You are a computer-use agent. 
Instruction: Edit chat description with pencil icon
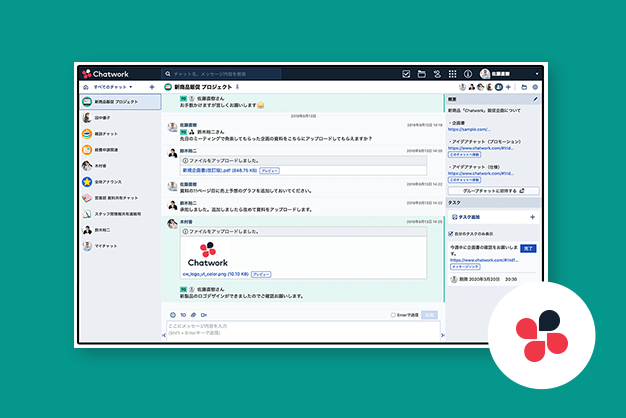(535, 99)
